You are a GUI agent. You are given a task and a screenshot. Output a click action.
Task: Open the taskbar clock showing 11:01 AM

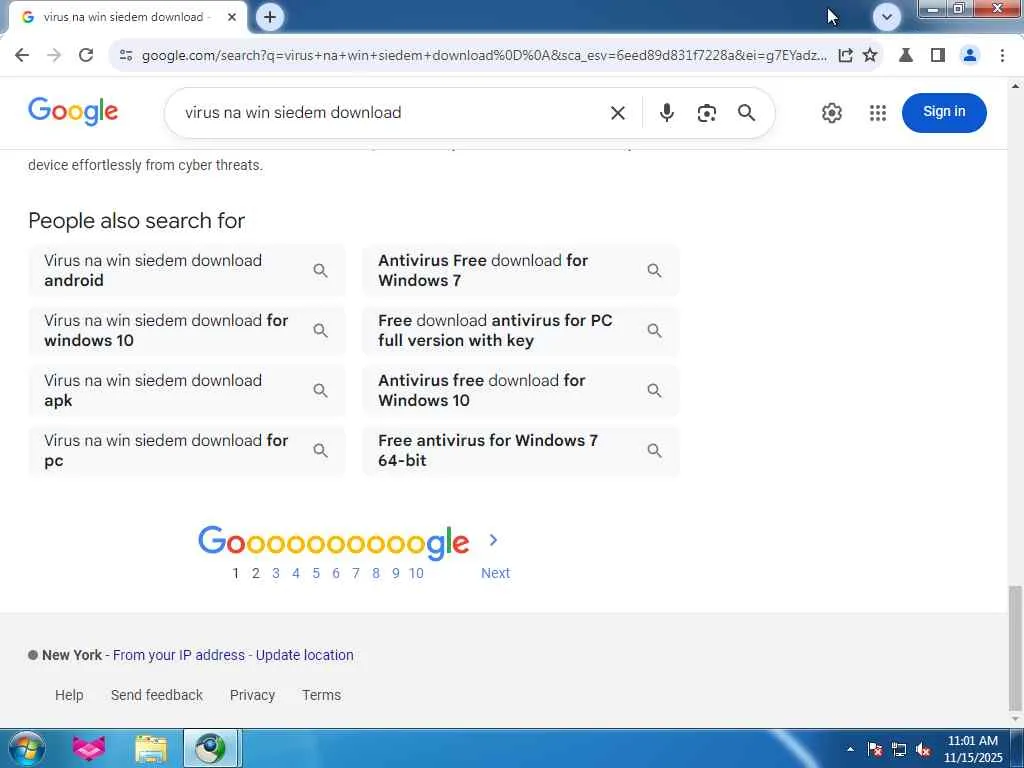pos(972,749)
